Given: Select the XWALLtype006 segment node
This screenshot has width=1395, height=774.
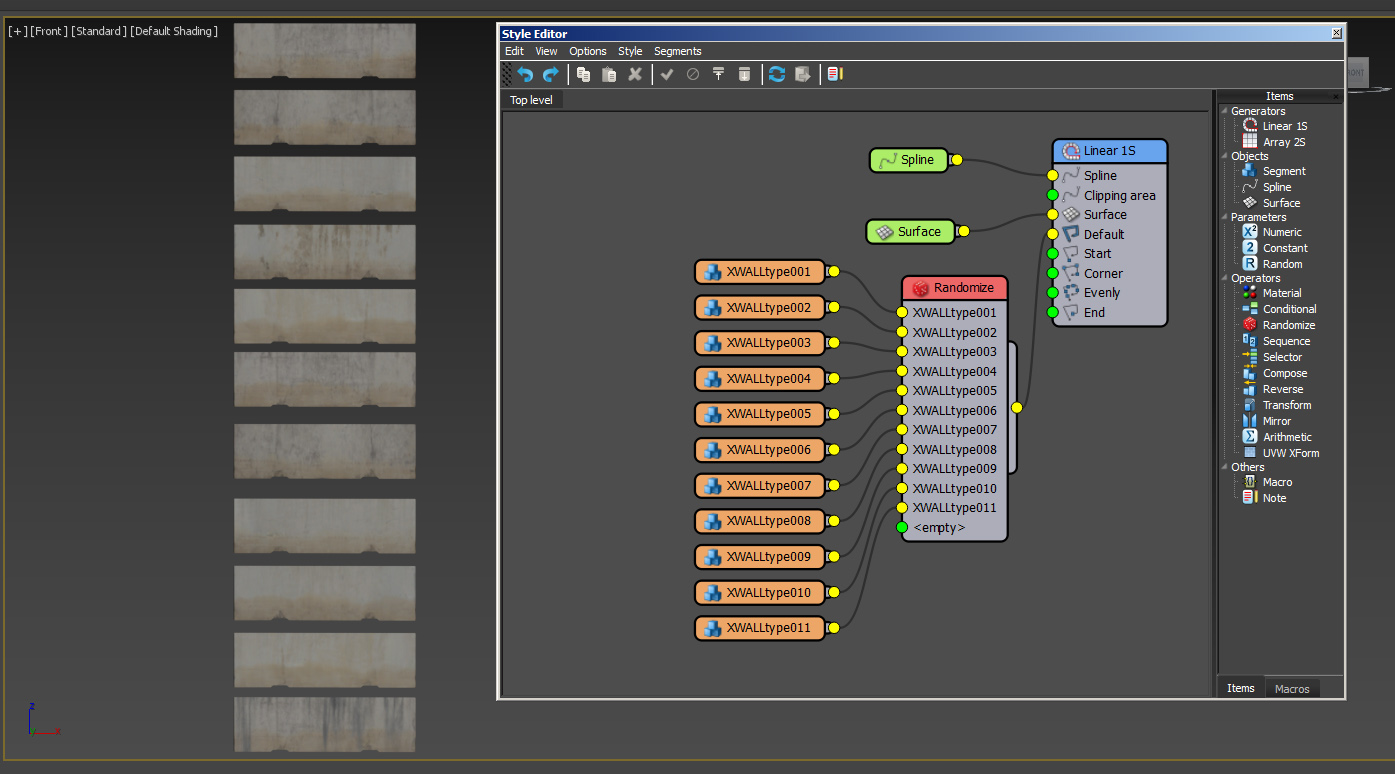Looking at the screenshot, I should tap(760, 450).
